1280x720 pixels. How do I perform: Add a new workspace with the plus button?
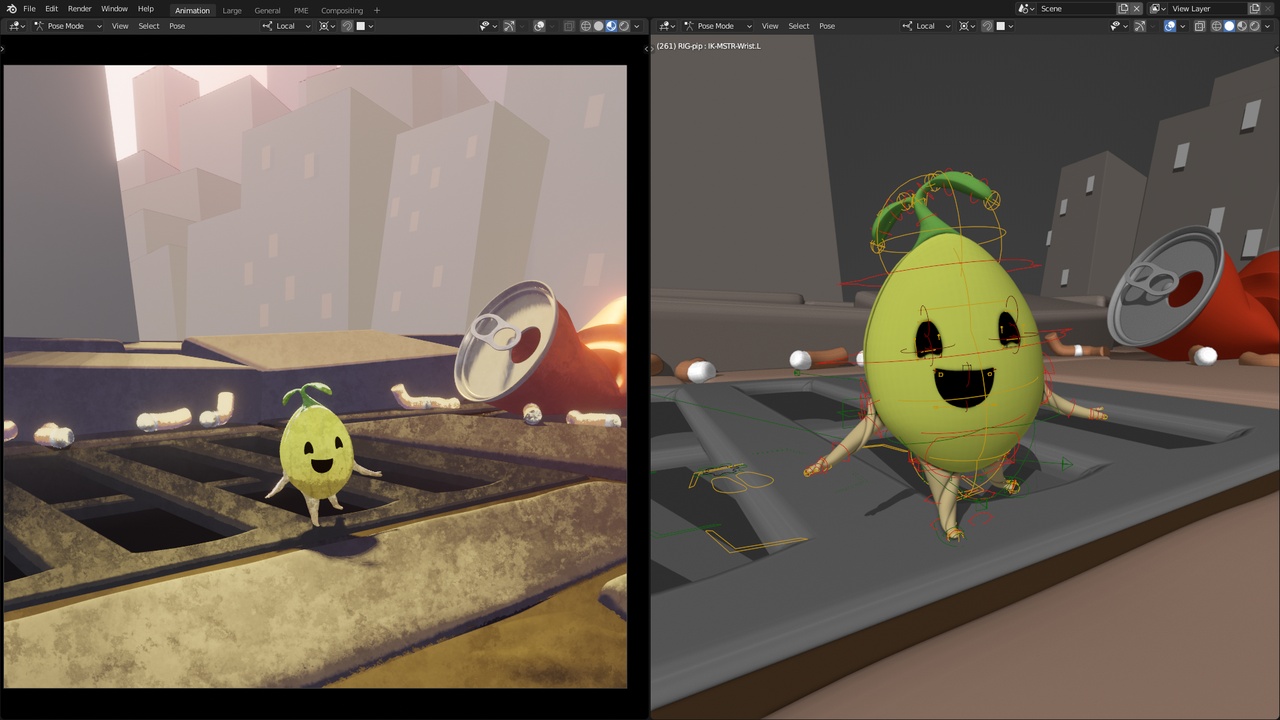(x=376, y=10)
